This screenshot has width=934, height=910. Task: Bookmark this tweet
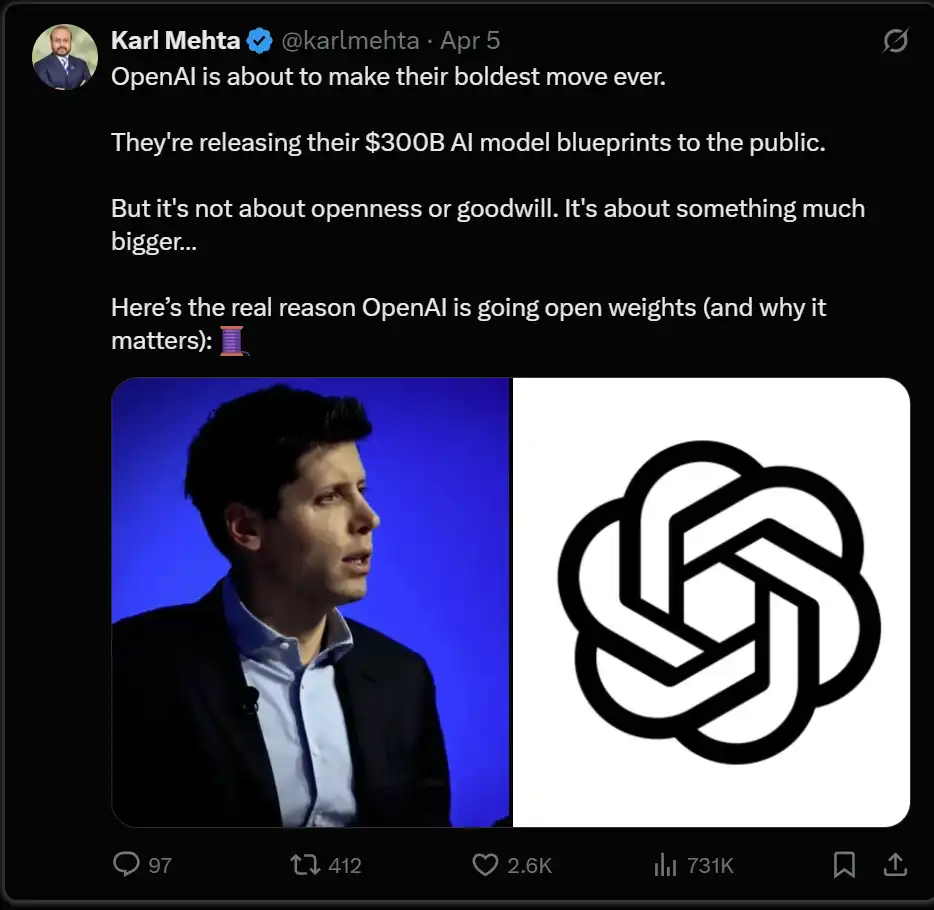pos(844,864)
